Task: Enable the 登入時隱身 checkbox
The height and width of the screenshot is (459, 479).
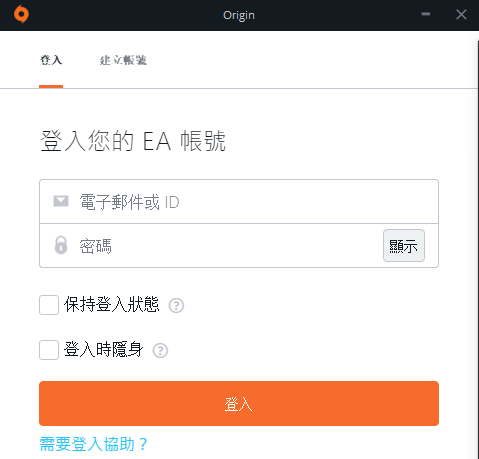Action: click(x=49, y=350)
